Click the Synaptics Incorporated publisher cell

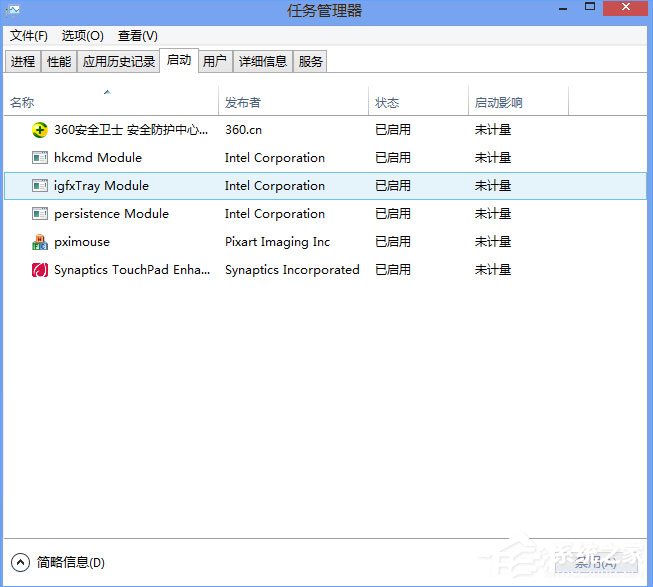point(292,270)
